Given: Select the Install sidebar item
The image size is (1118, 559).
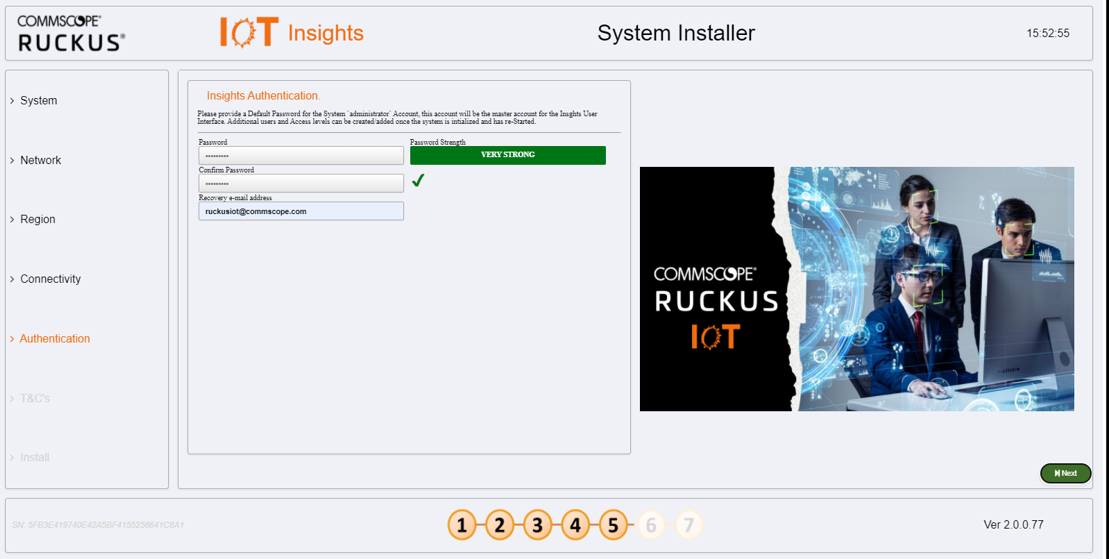Looking at the screenshot, I should [x=35, y=457].
